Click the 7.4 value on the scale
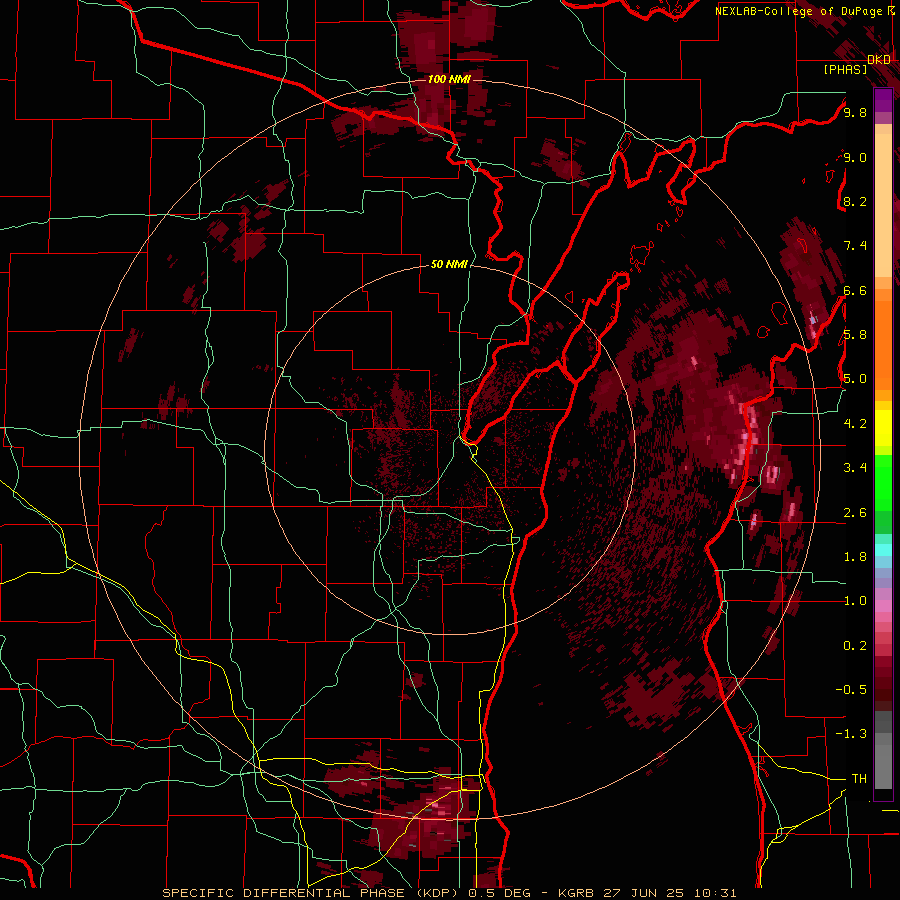This screenshot has height=900, width=900. (855, 246)
